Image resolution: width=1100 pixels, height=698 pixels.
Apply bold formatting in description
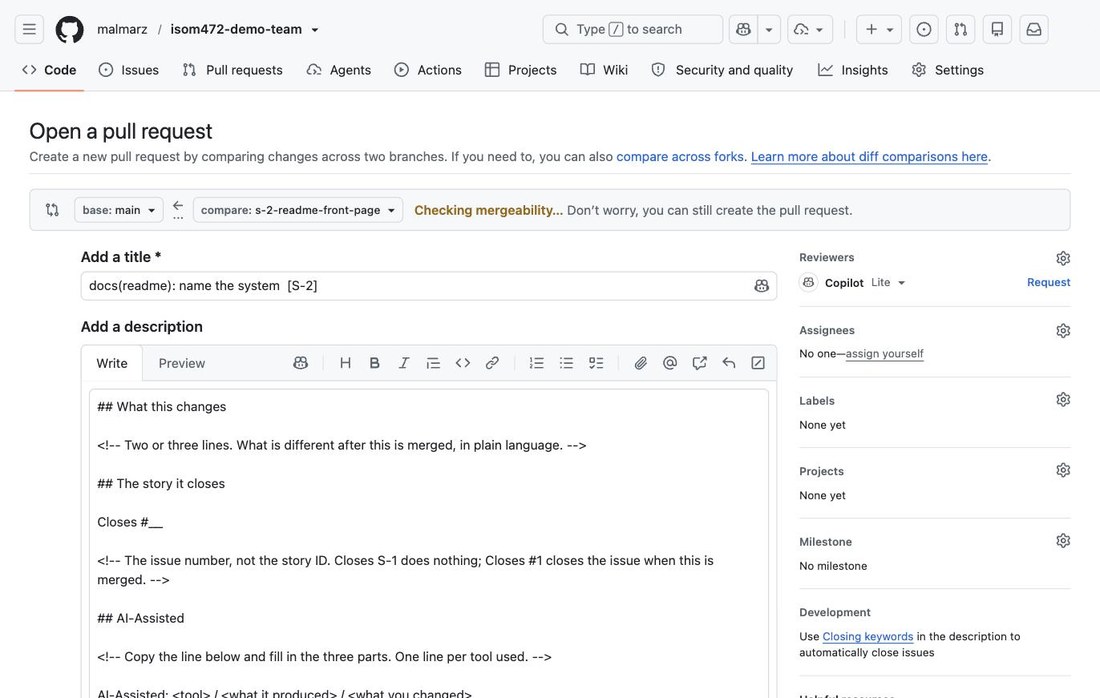pos(375,363)
